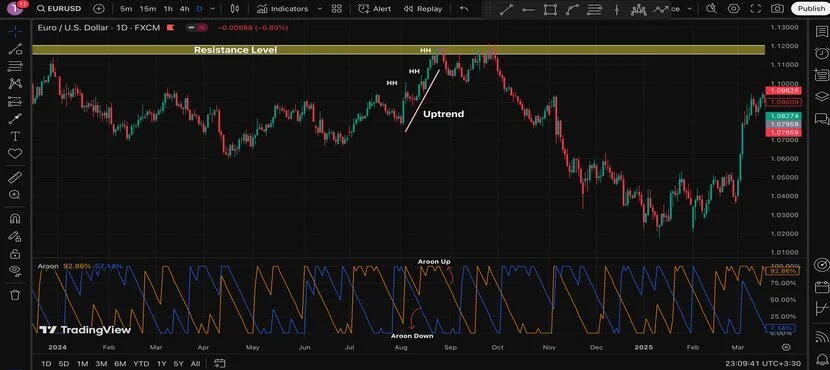
Task: Select the crosshair cursor tool
Action: (x=15, y=31)
